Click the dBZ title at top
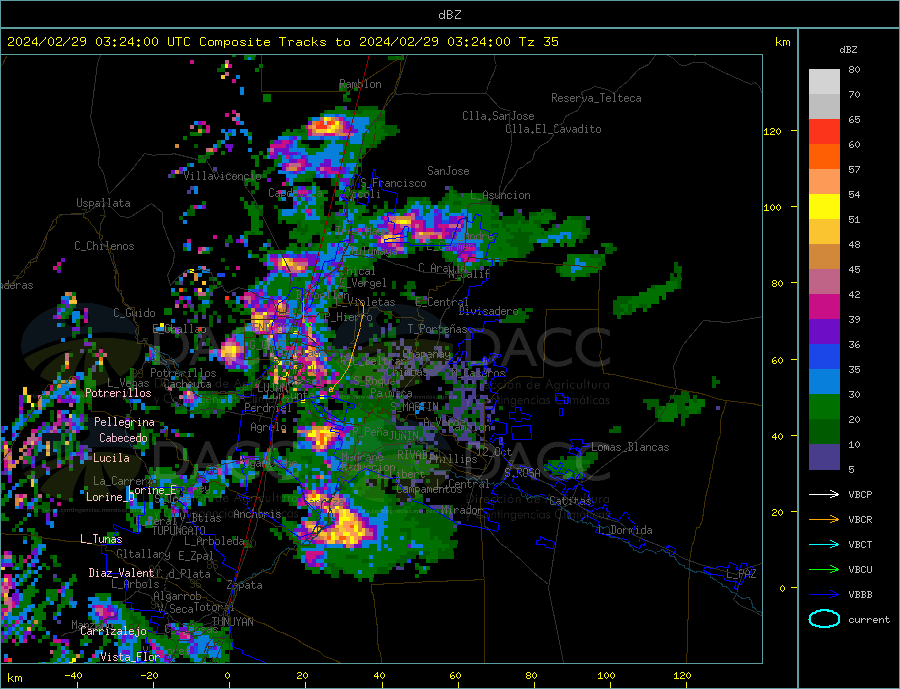The image size is (900, 689). tap(449, 15)
